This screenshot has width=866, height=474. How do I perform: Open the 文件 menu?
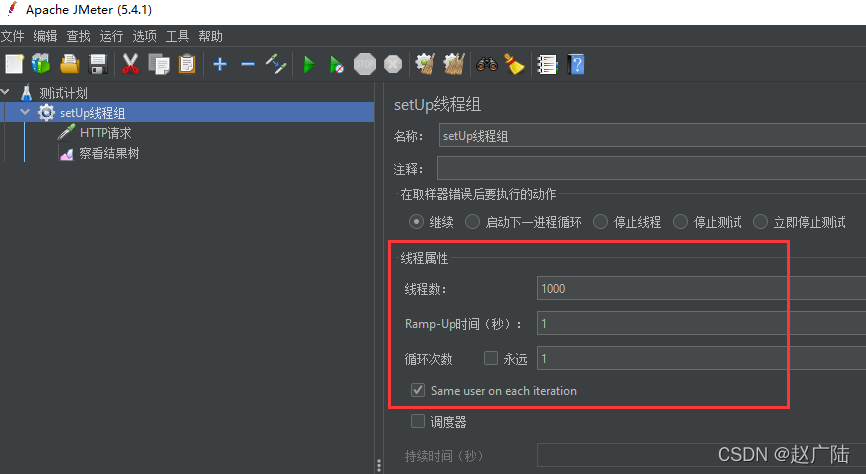pos(13,36)
